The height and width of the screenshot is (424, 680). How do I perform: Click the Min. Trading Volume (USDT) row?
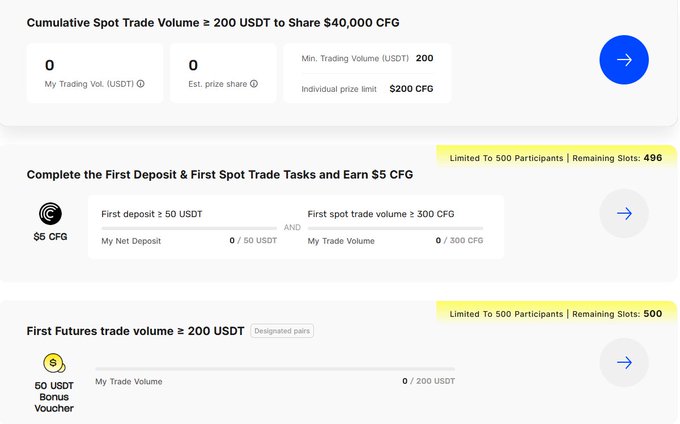click(367, 59)
